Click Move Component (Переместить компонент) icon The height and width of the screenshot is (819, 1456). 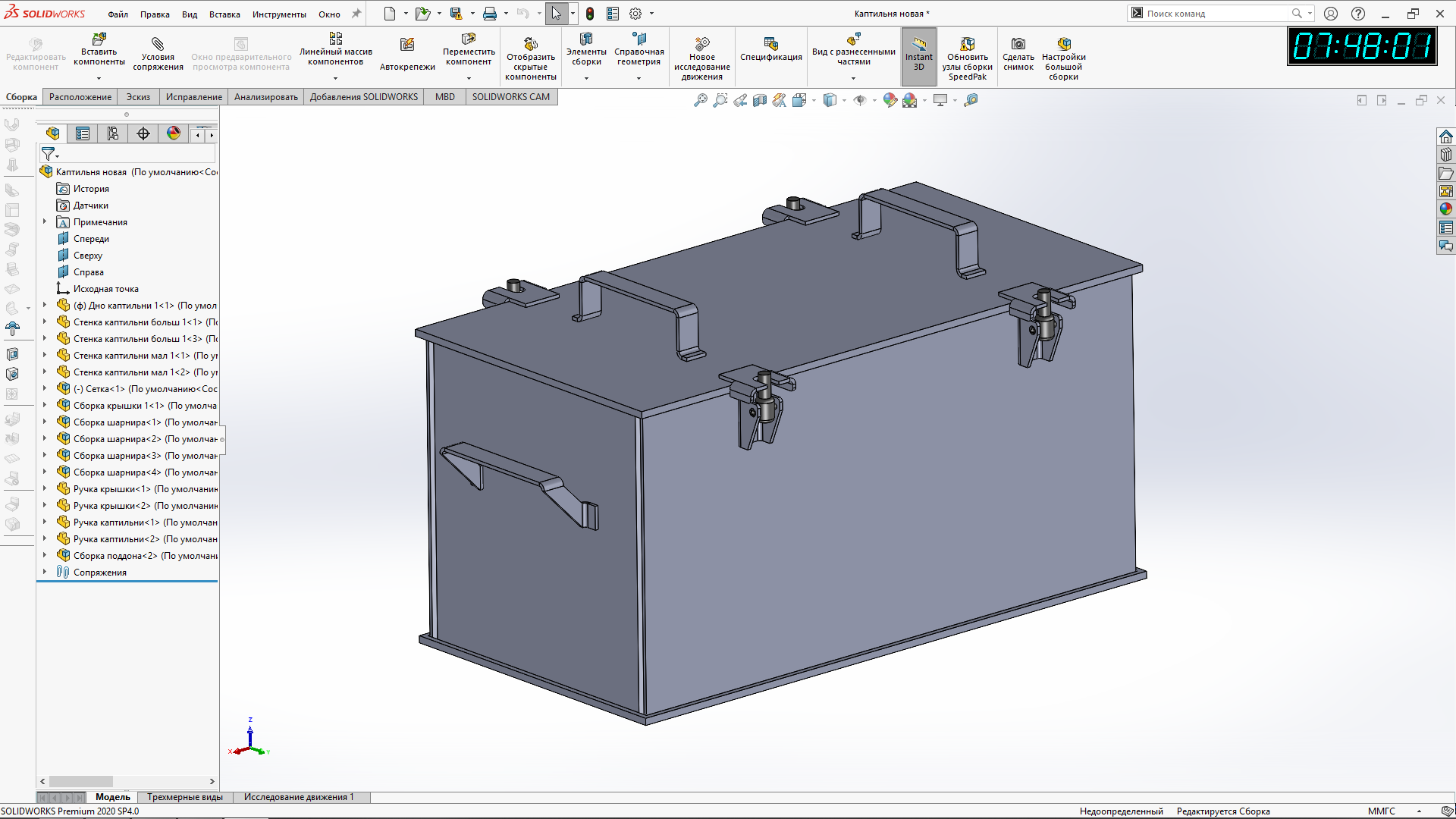pyautogui.click(x=469, y=39)
